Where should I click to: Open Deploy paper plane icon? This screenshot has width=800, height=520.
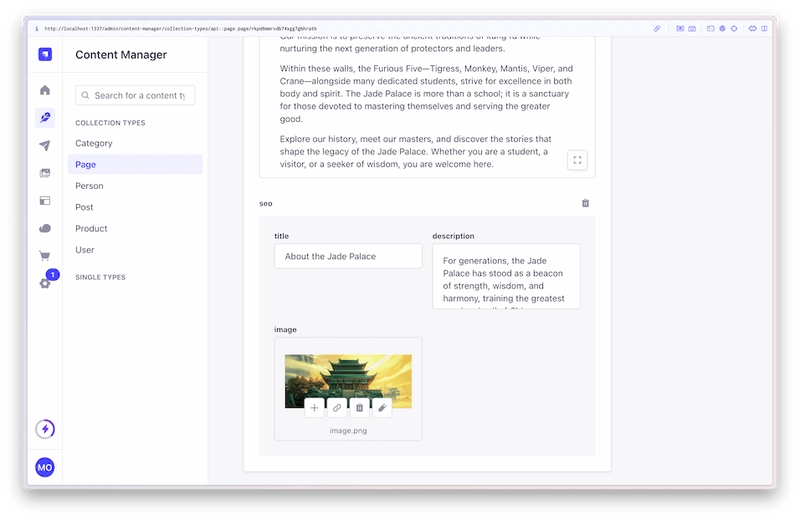45,146
